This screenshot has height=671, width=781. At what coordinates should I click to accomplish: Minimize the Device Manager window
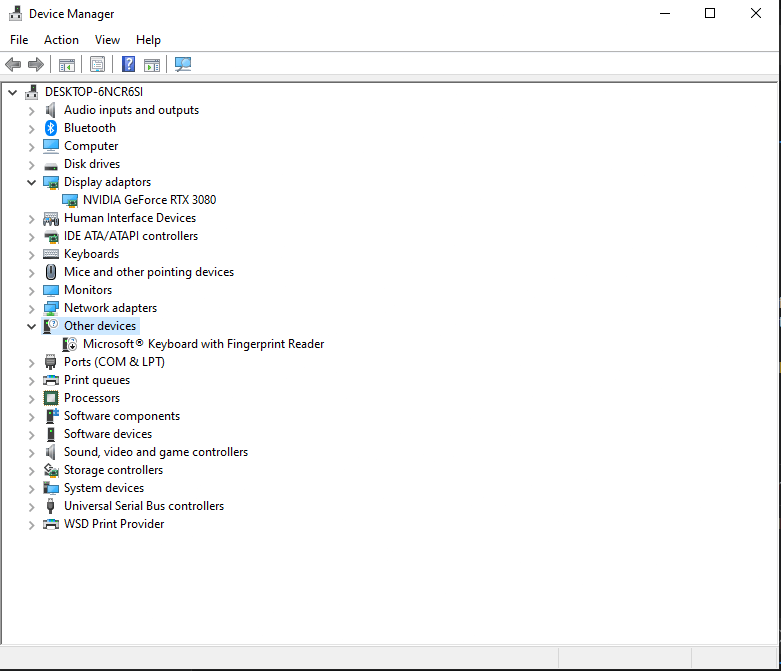coord(665,13)
